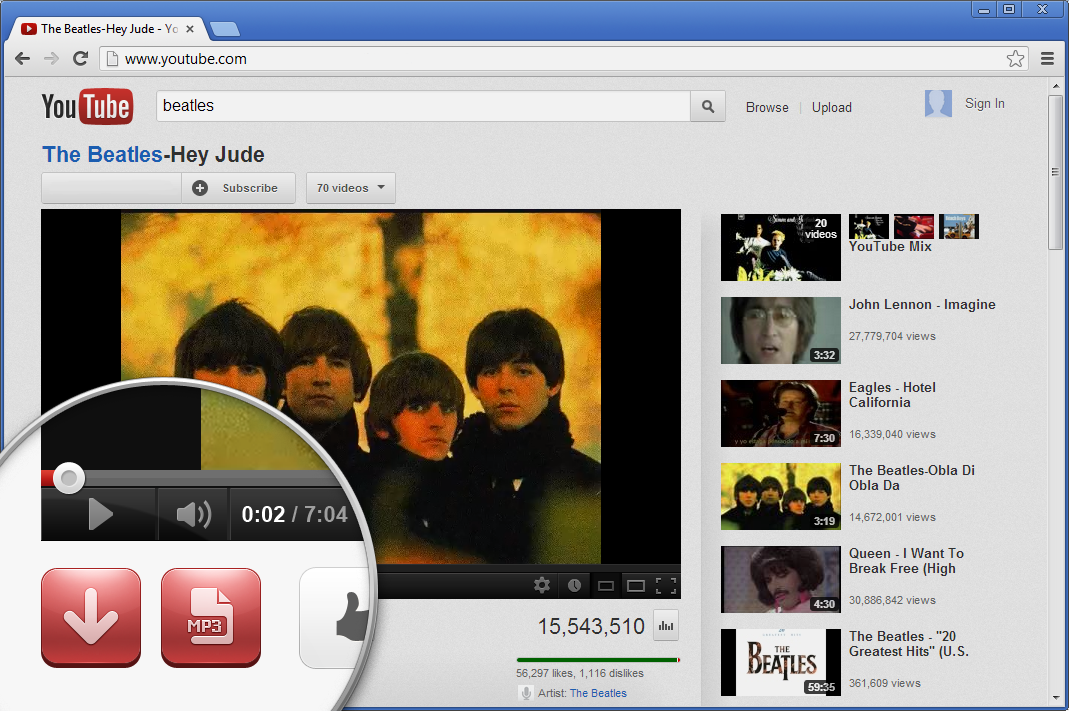
Task: Click the scrollbar up arrow
Action: [1055, 87]
